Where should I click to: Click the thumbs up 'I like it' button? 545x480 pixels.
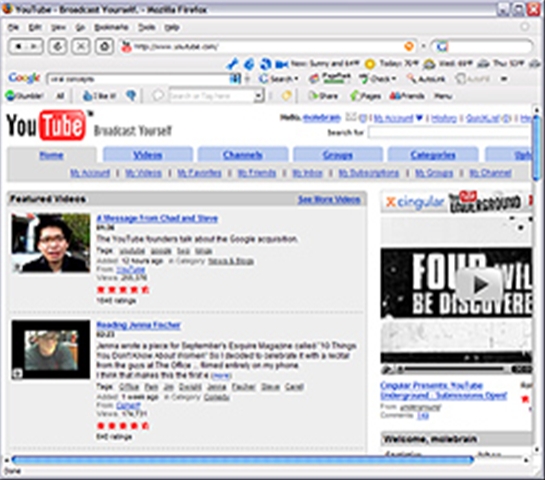click(x=99, y=96)
